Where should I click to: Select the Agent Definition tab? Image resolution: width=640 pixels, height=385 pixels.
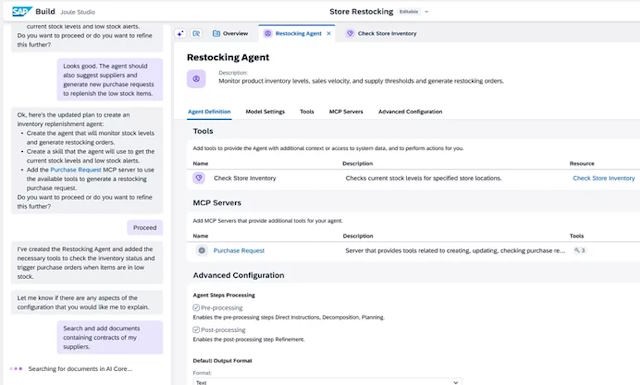click(209, 111)
